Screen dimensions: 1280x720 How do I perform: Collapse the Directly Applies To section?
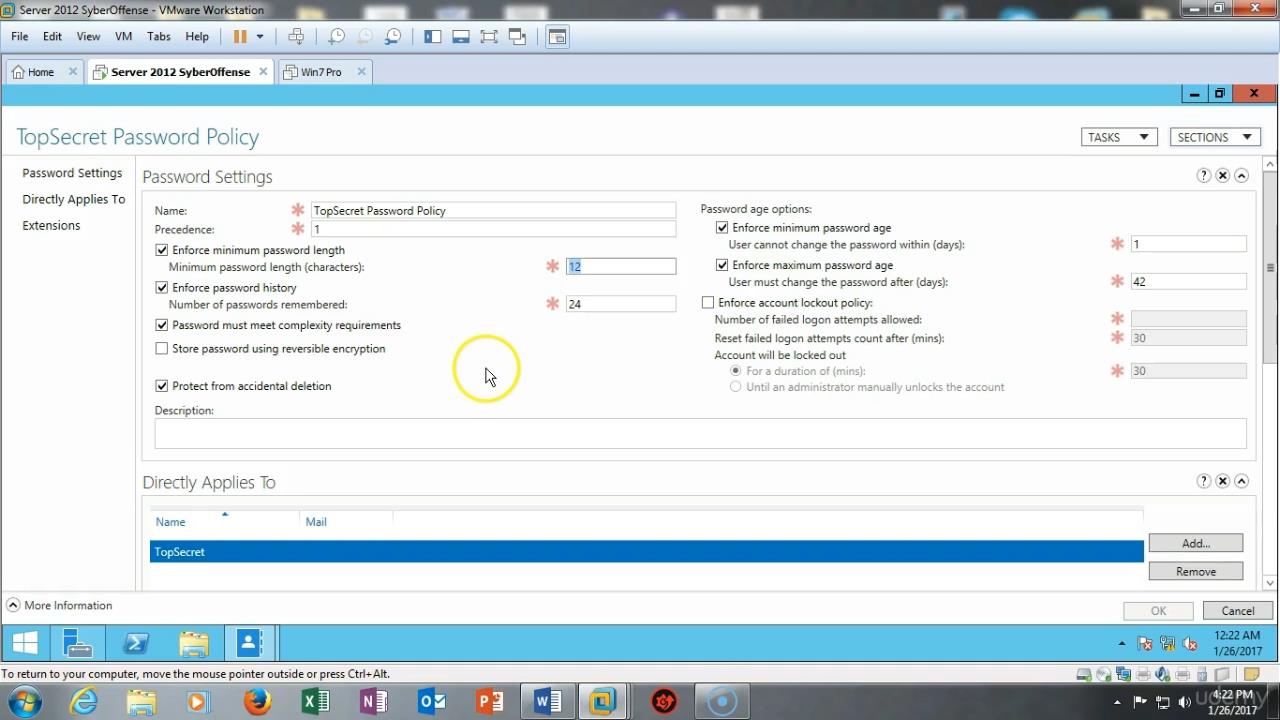[1241, 481]
